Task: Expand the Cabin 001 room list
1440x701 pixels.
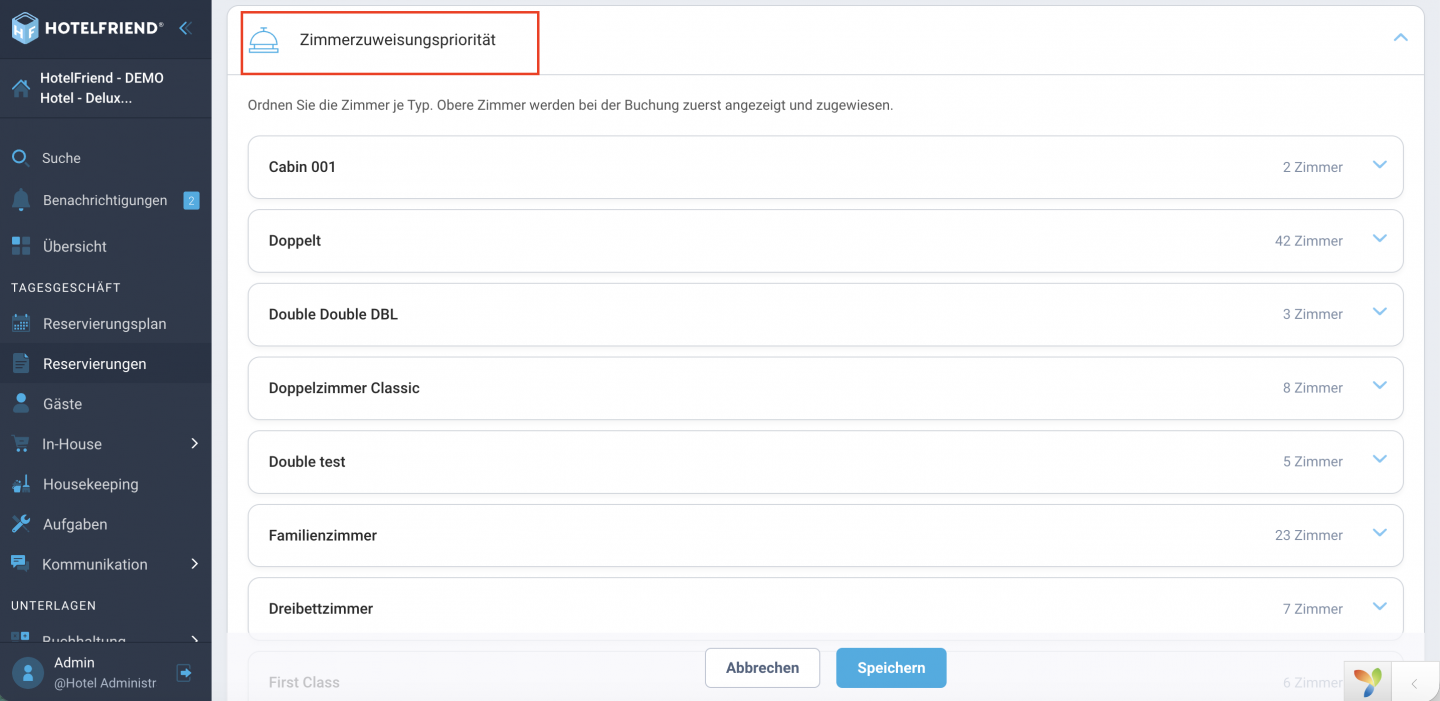Action: [x=1380, y=165]
